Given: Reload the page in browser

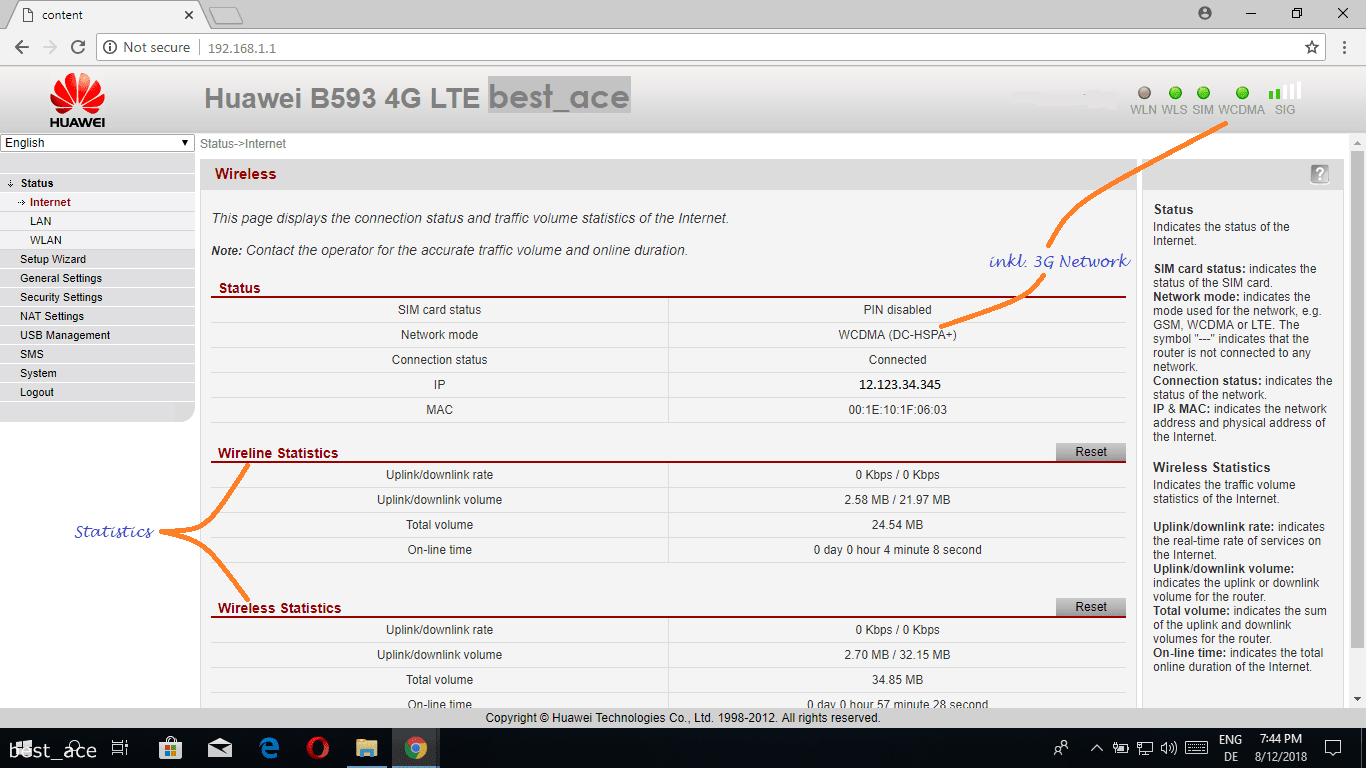Looking at the screenshot, I should coord(78,47).
